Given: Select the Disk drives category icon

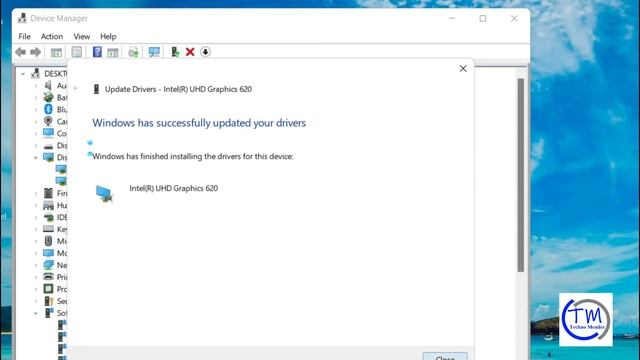Looking at the screenshot, I should pos(48,146).
